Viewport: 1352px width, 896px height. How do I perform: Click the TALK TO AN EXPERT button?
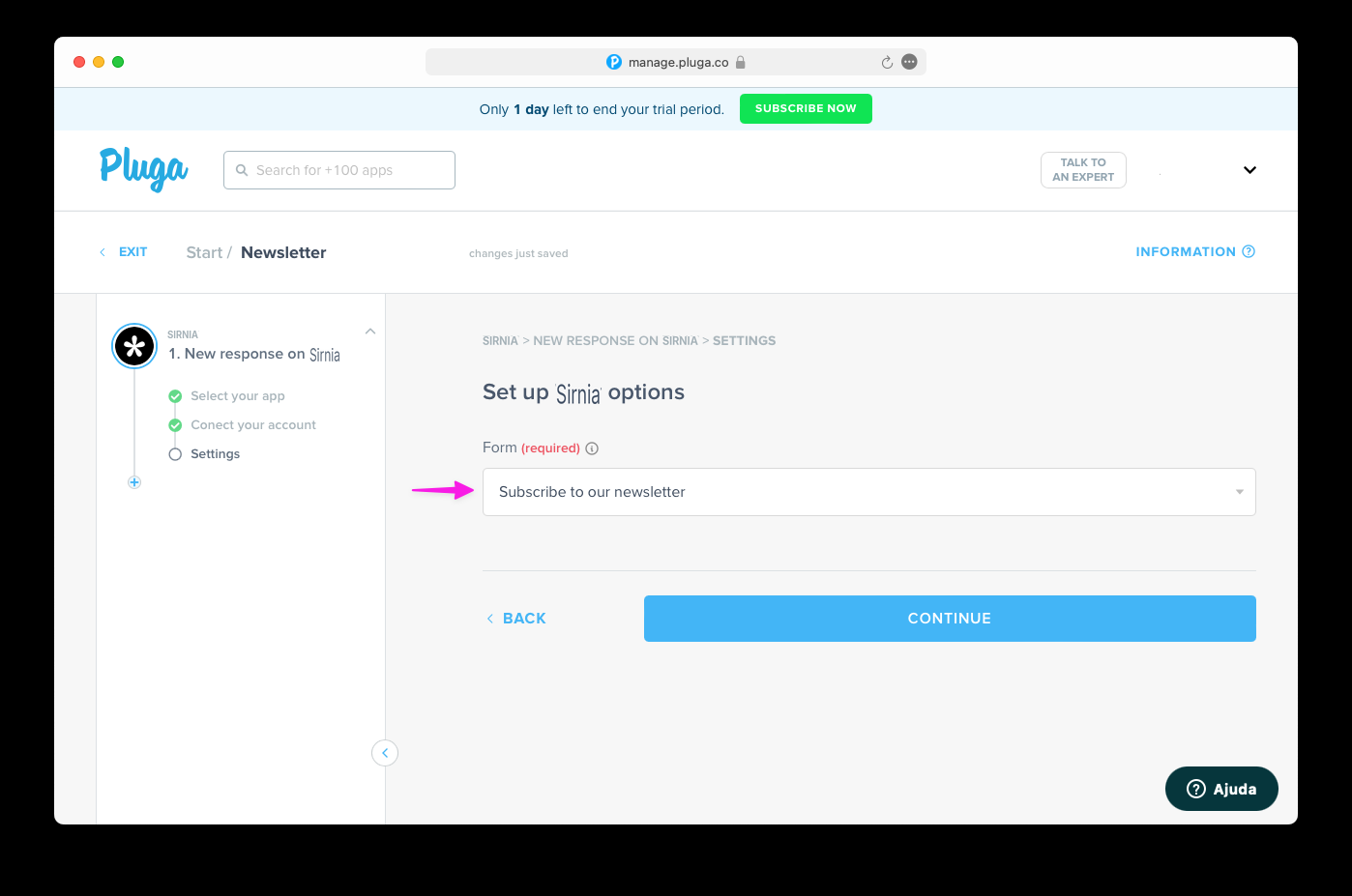pos(1083,170)
